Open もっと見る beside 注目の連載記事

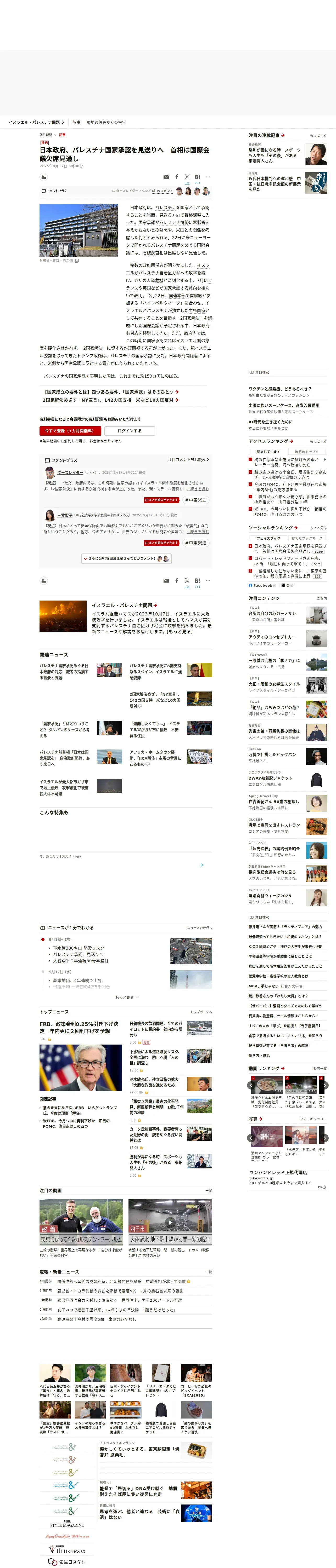(318, 135)
